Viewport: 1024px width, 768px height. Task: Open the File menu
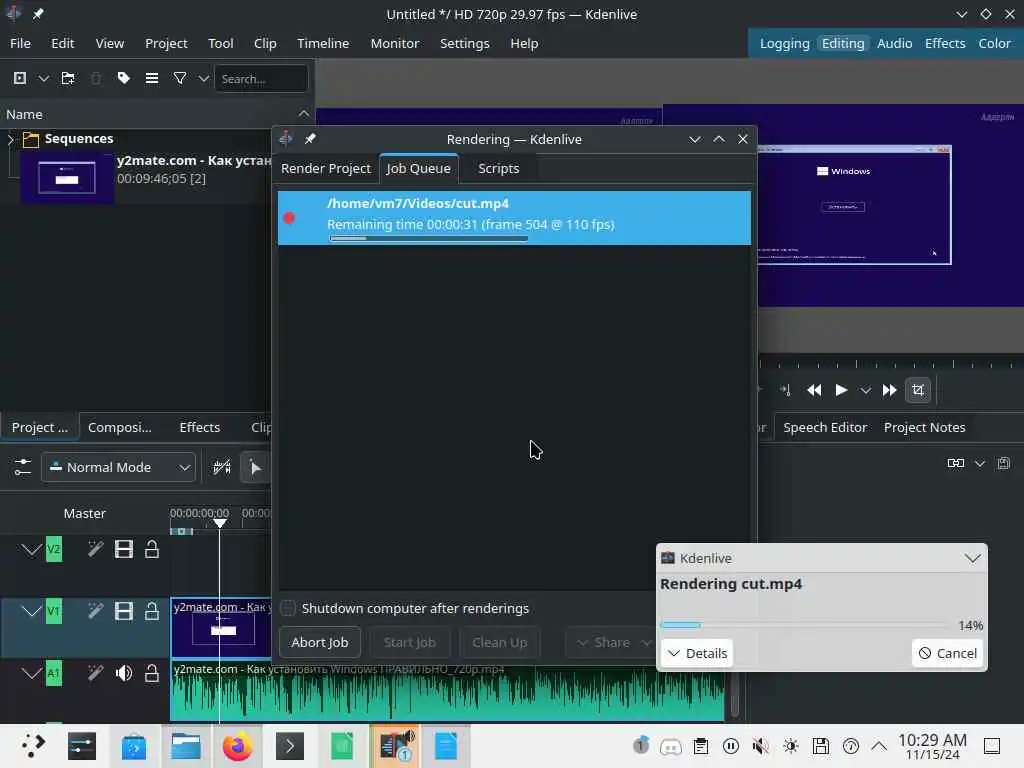20,43
